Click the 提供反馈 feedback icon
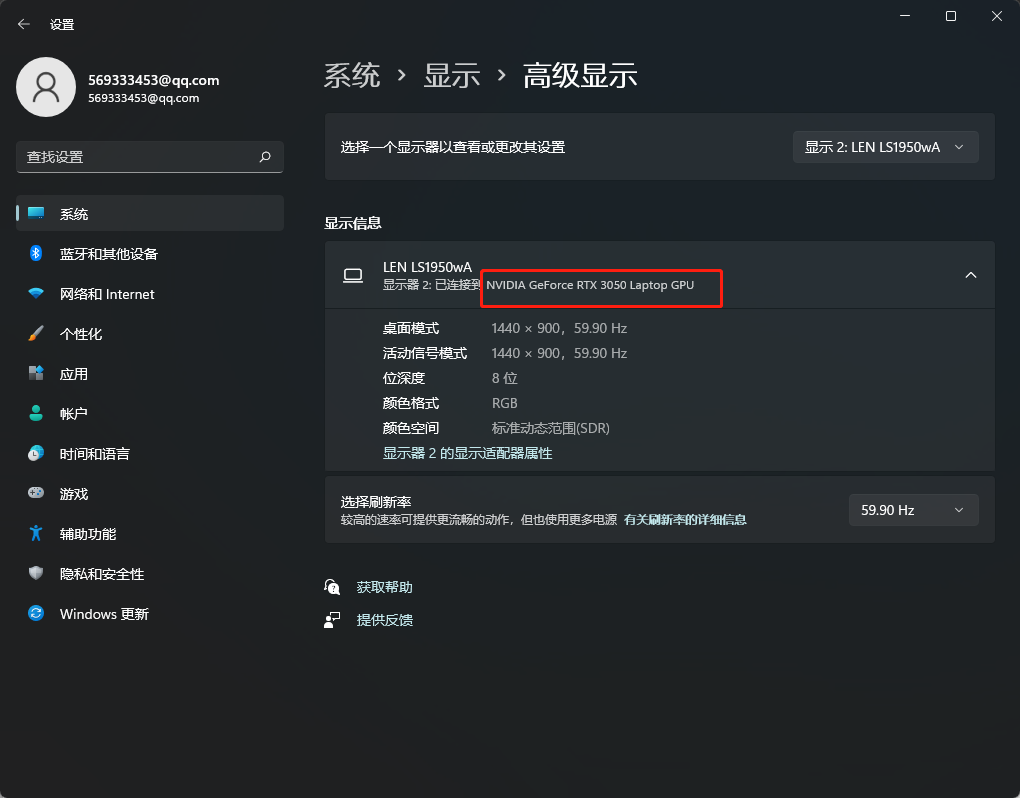 point(332,620)
